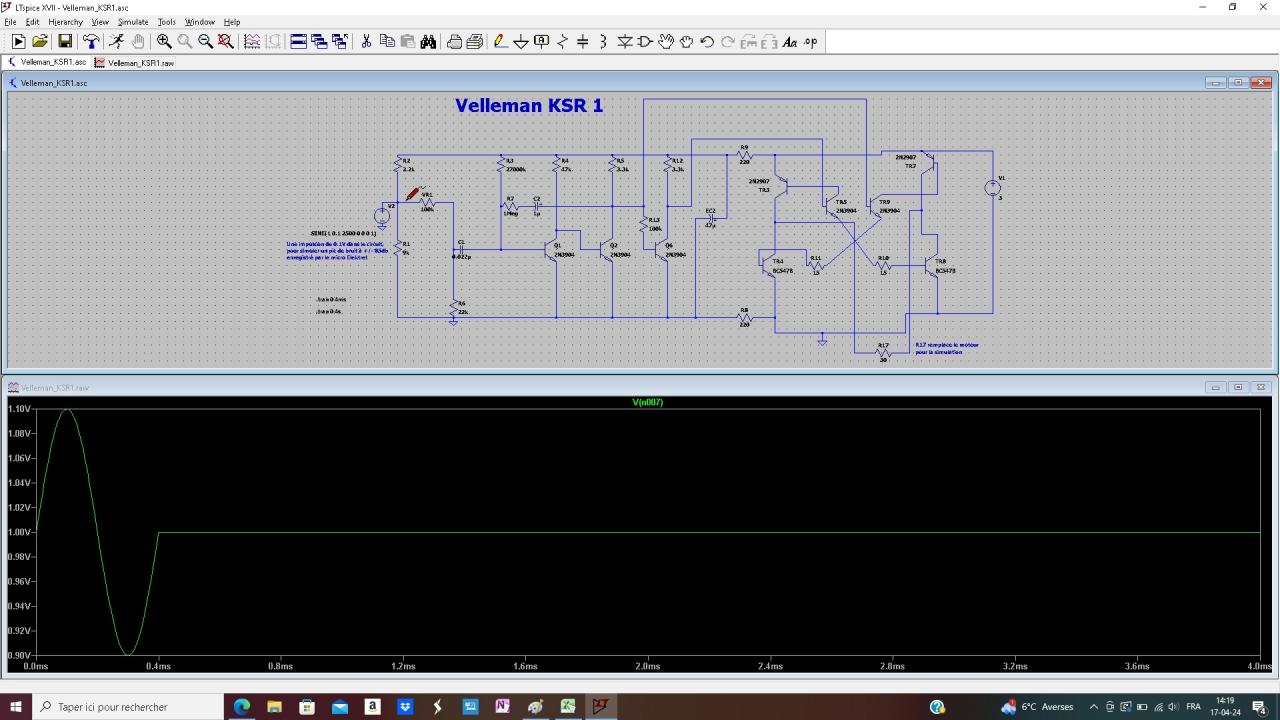Open the File menu
The height and width of the screenshot is (720, 1280).
coord(10,21)
